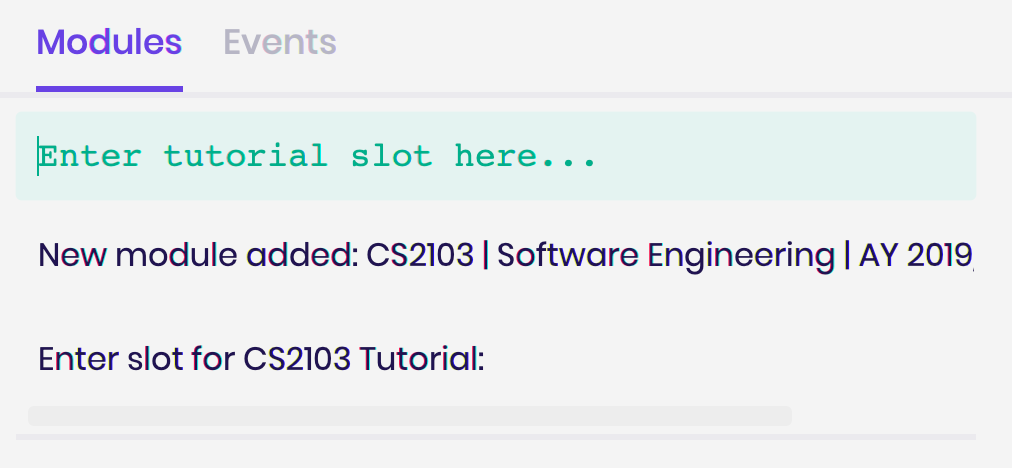
Task: Click the scrollbar track right of thumb
Action: pos(883,416)
